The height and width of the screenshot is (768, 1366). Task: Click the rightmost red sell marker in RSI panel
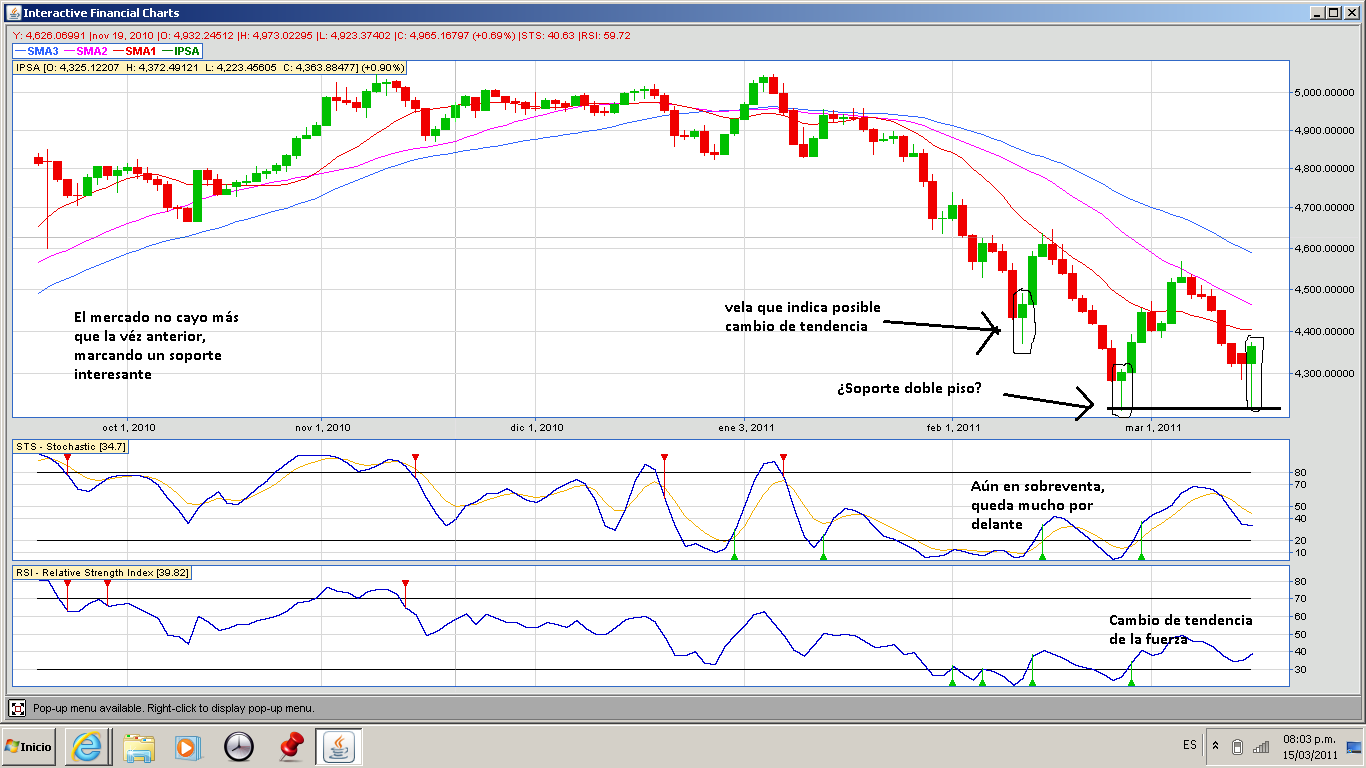click(405, 583)
